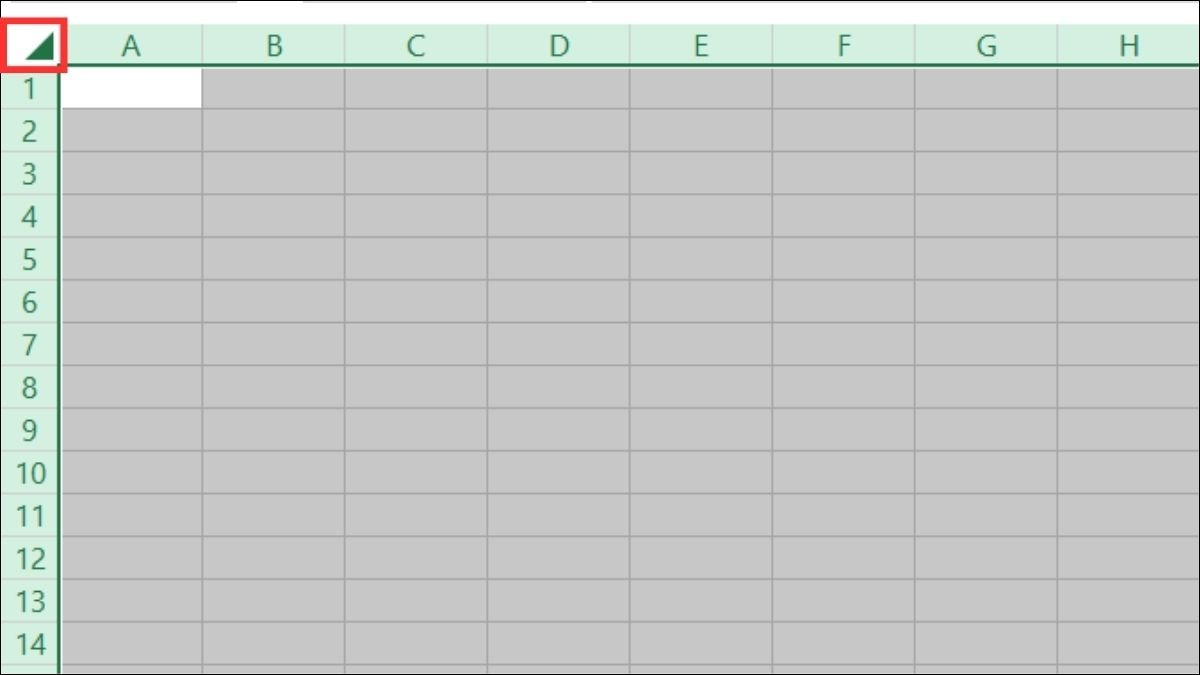Screen dimensions: 1200x675
Task: Select row 14 header
Action: tap(29, 643)
